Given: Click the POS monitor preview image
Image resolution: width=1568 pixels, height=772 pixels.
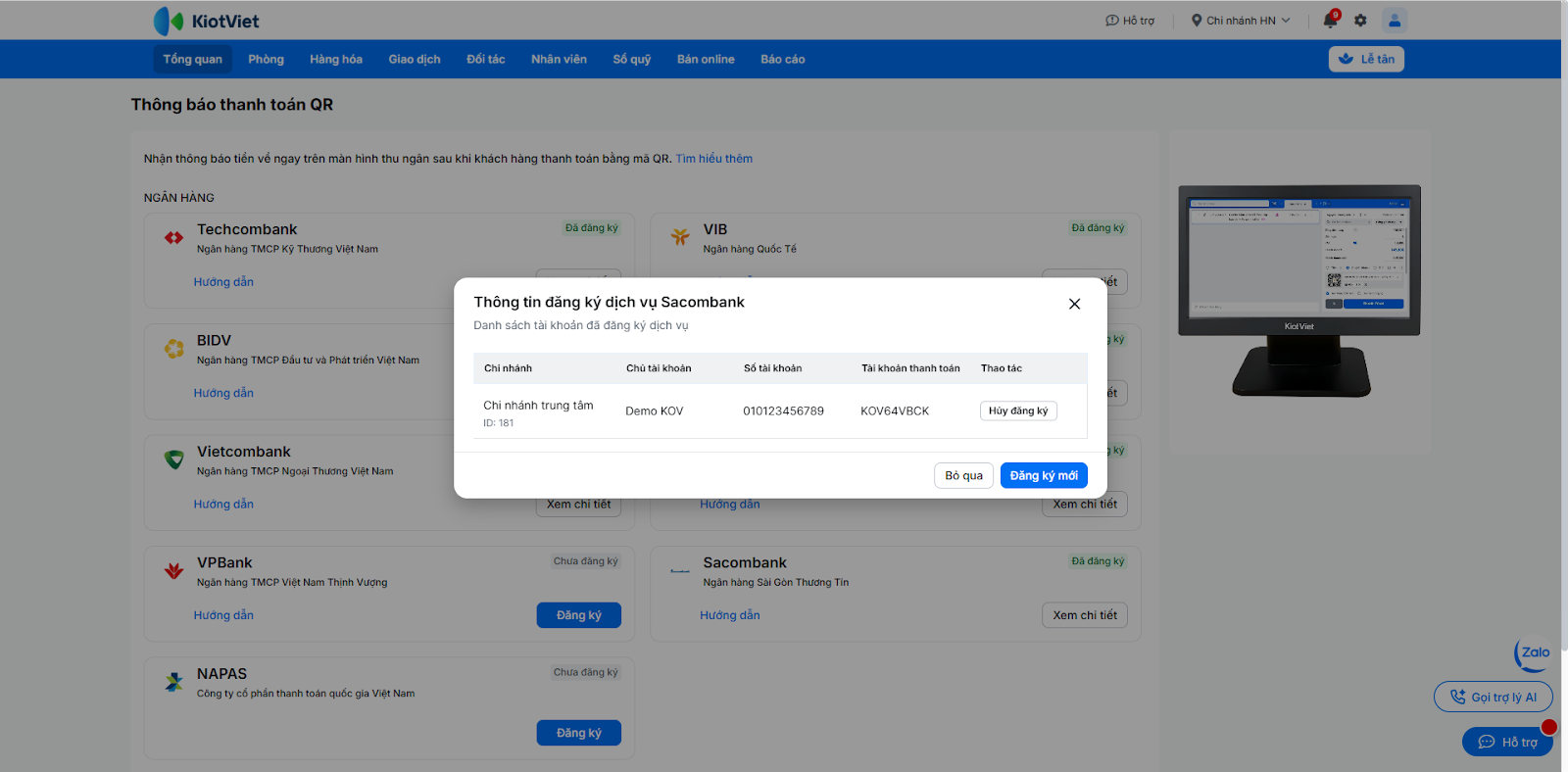Looking at the screenshot, I should click(x=1299, y=290).
